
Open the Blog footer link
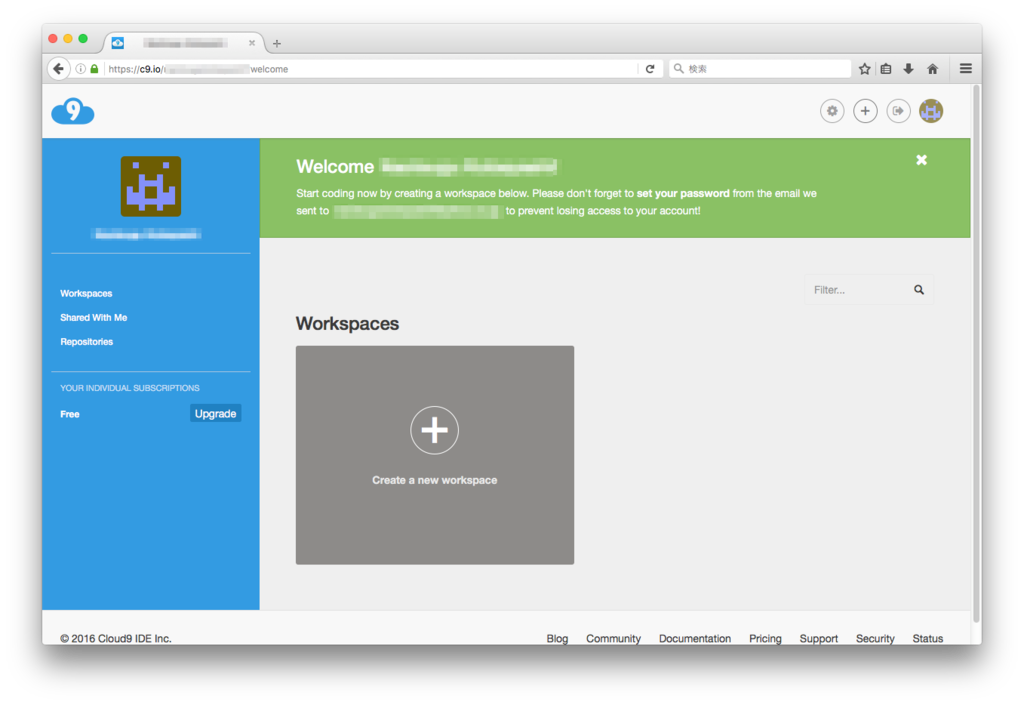[557, 638]
